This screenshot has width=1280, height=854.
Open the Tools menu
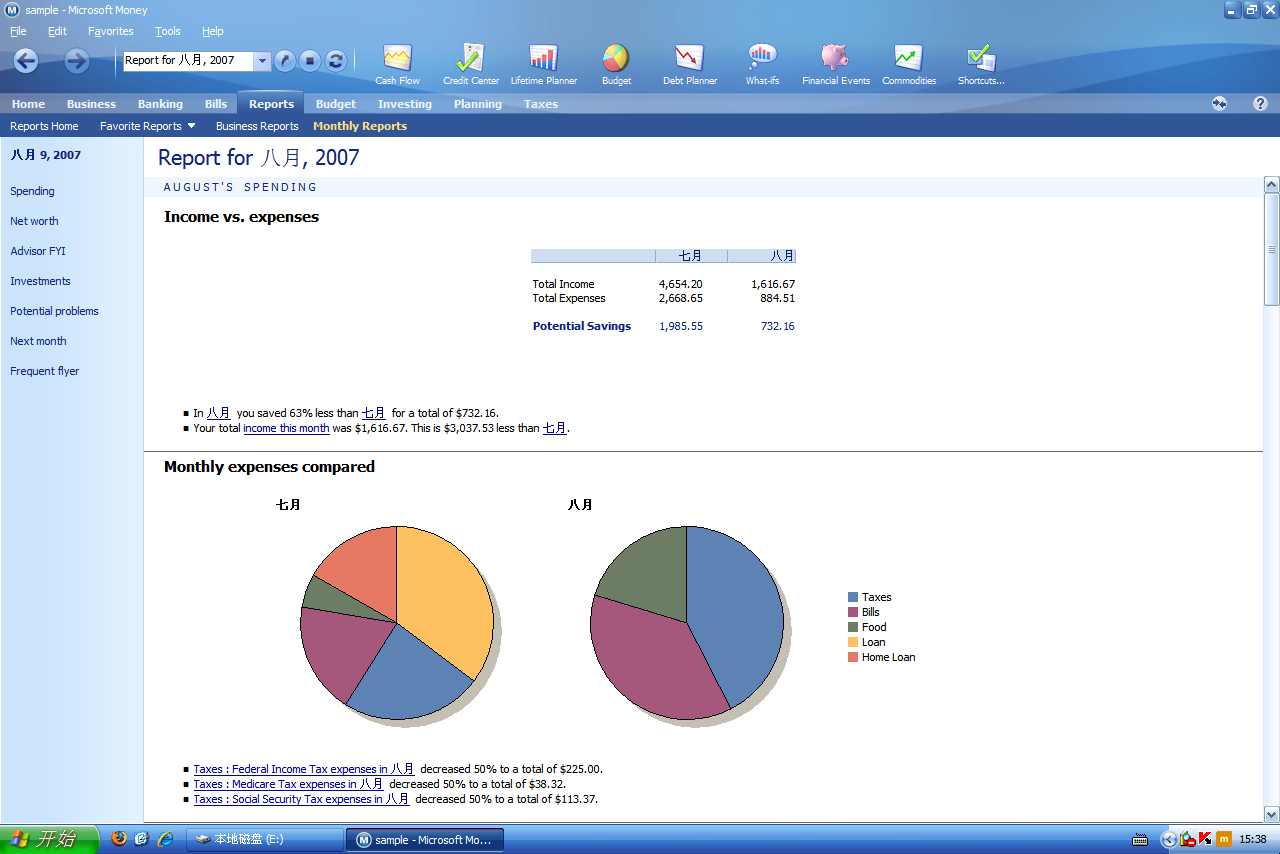click(167, 31)
